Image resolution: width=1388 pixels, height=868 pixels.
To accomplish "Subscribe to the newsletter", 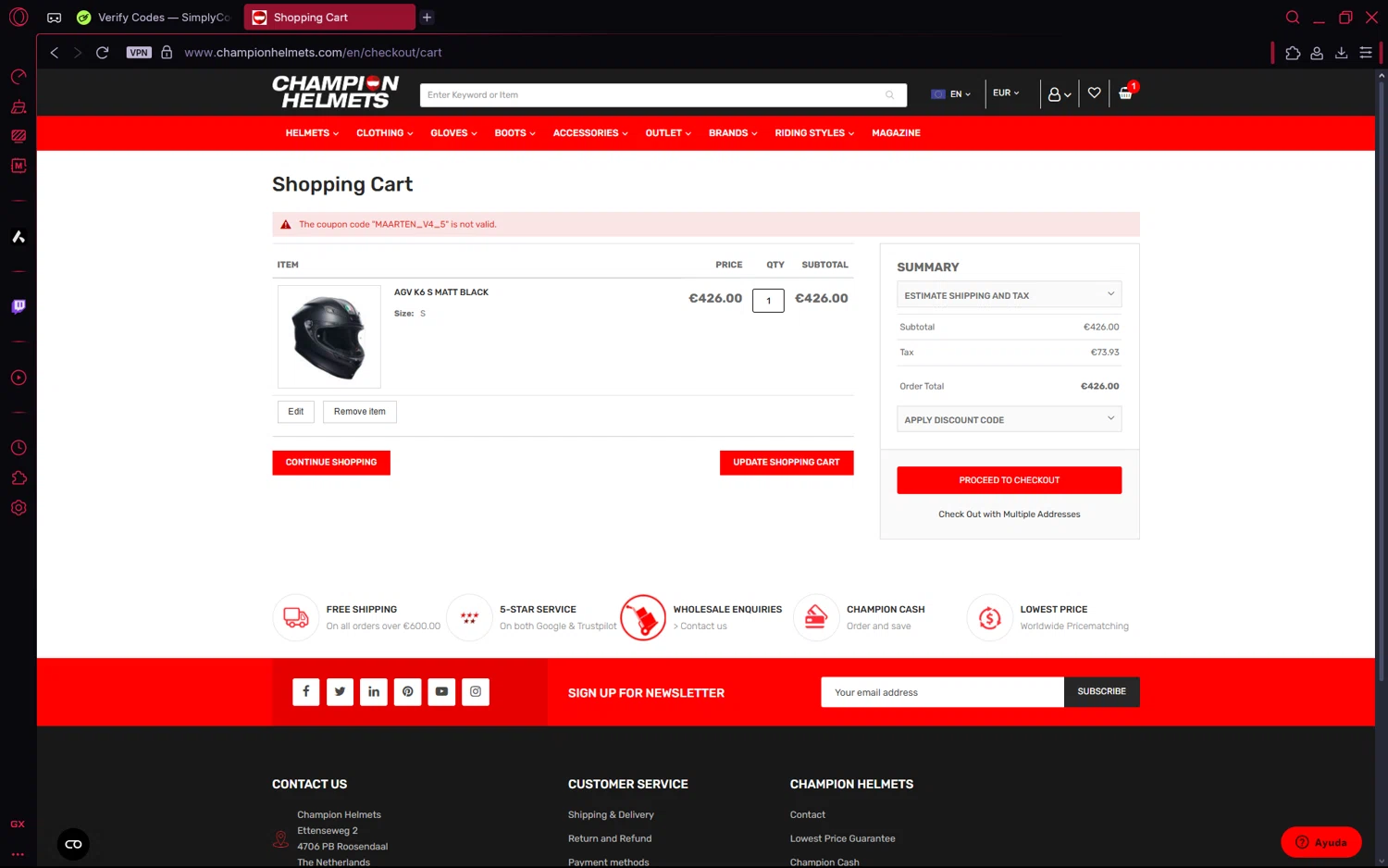I will (1101, 692).
